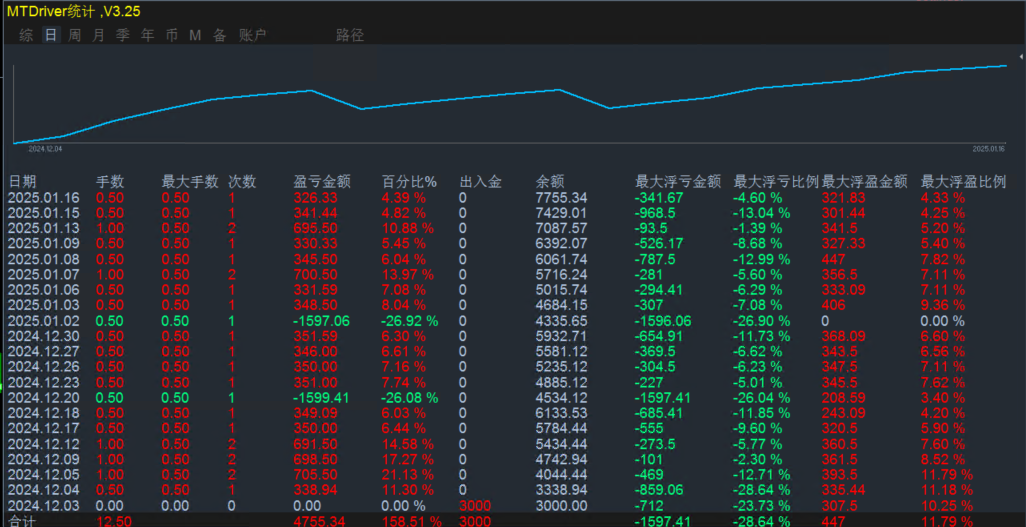Click the total lots value 12.50

[x=114, y=520]
